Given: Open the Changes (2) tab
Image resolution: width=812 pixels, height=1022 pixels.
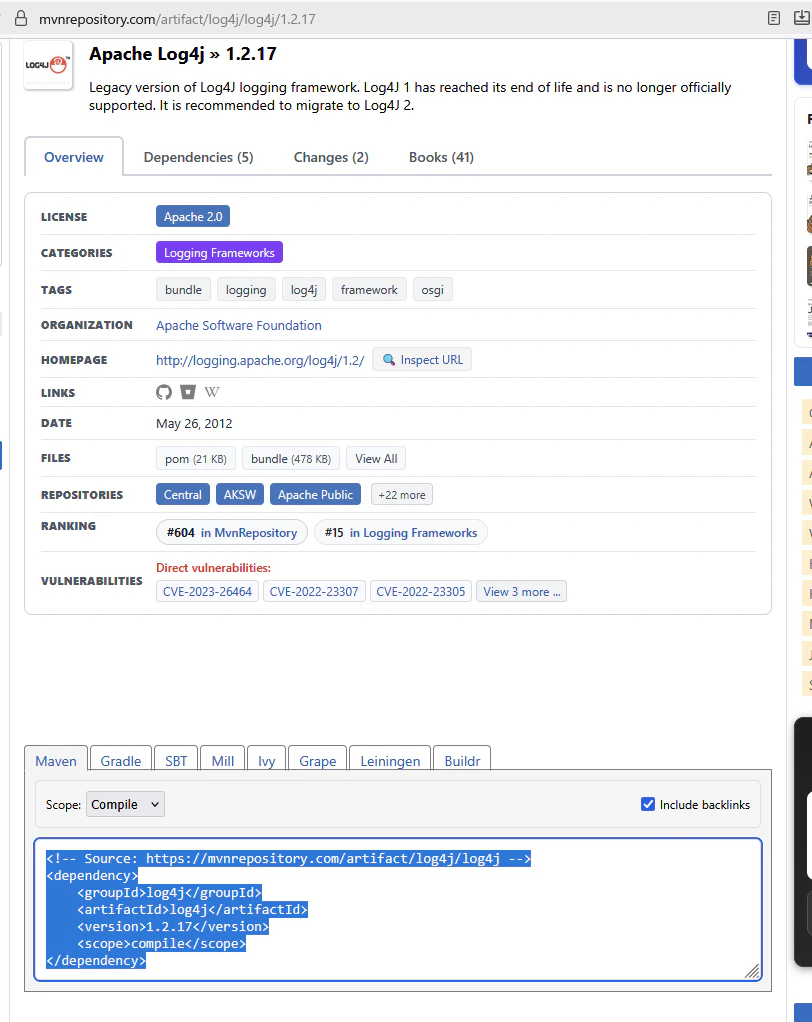Looking at the screenshot, I should (331, 157).
